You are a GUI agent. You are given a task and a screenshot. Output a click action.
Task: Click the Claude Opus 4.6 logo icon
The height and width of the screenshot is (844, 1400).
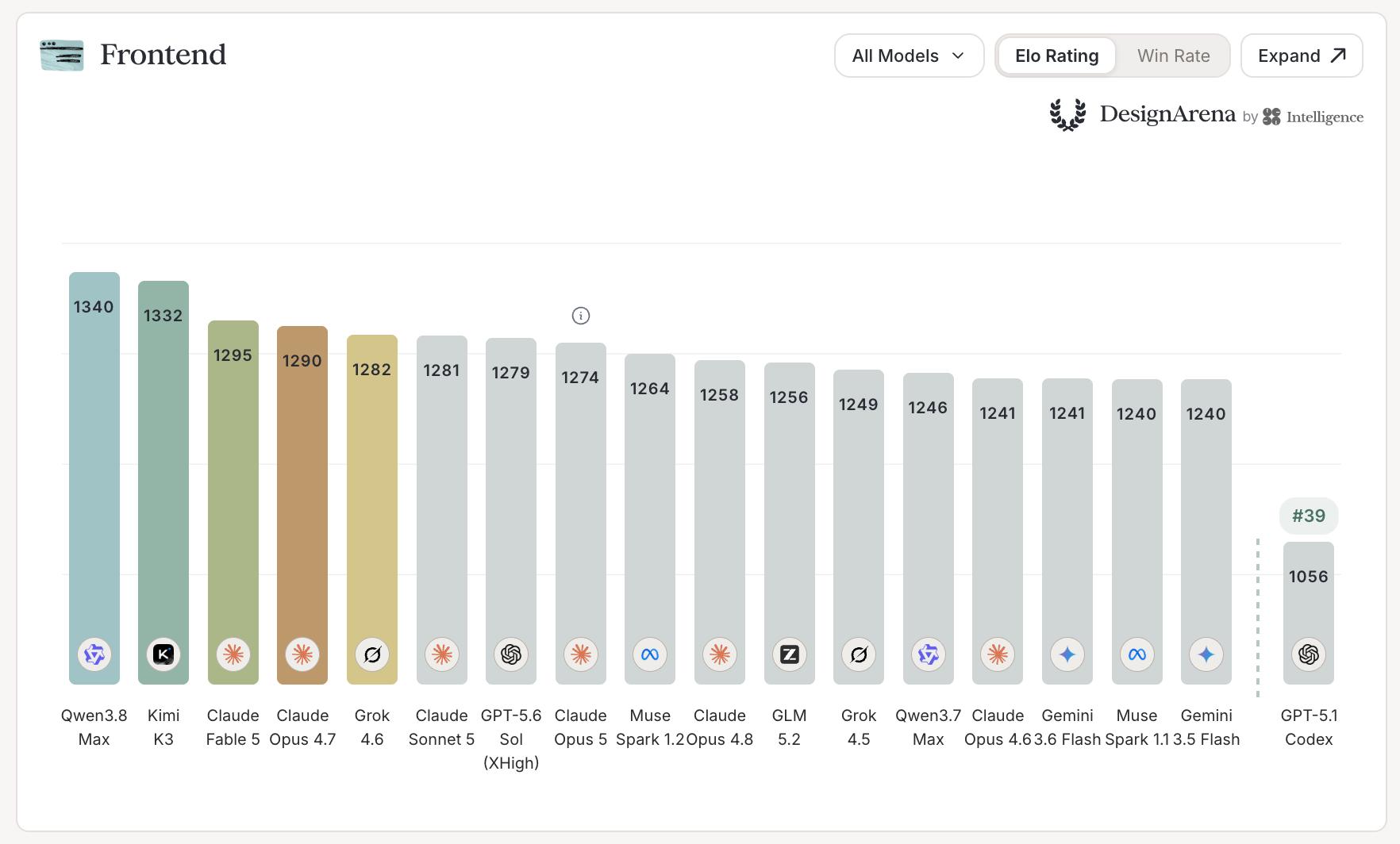(998, 654)
